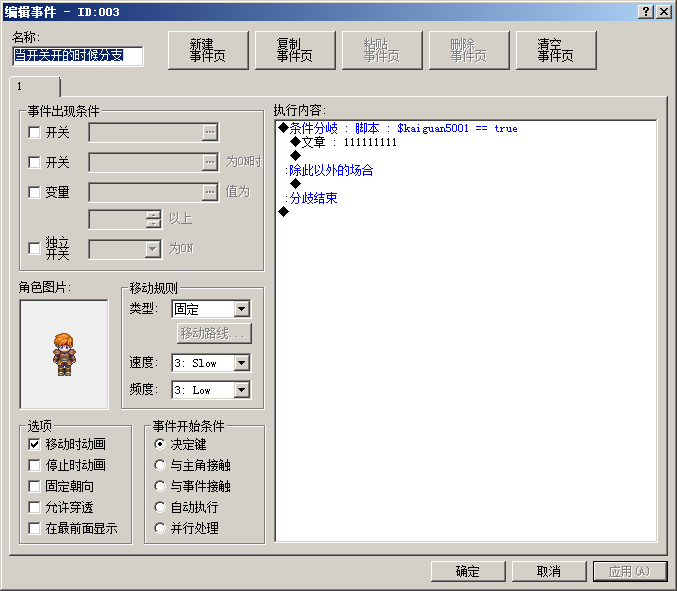Click the variable value spinner arrows
This screenshot has height=591, width=677.
click(153, 219)
